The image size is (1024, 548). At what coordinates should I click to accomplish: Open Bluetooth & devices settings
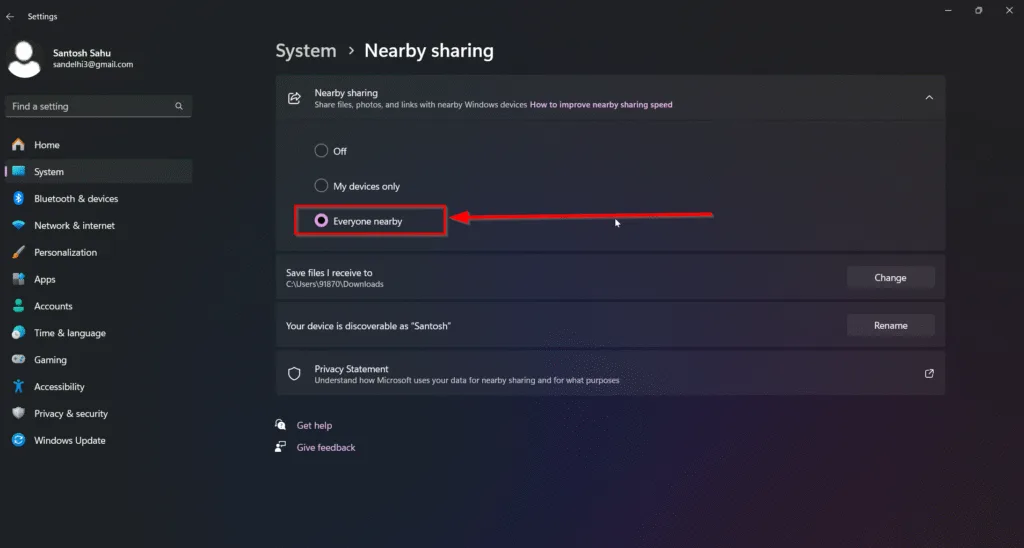click(x=98, y=198)
